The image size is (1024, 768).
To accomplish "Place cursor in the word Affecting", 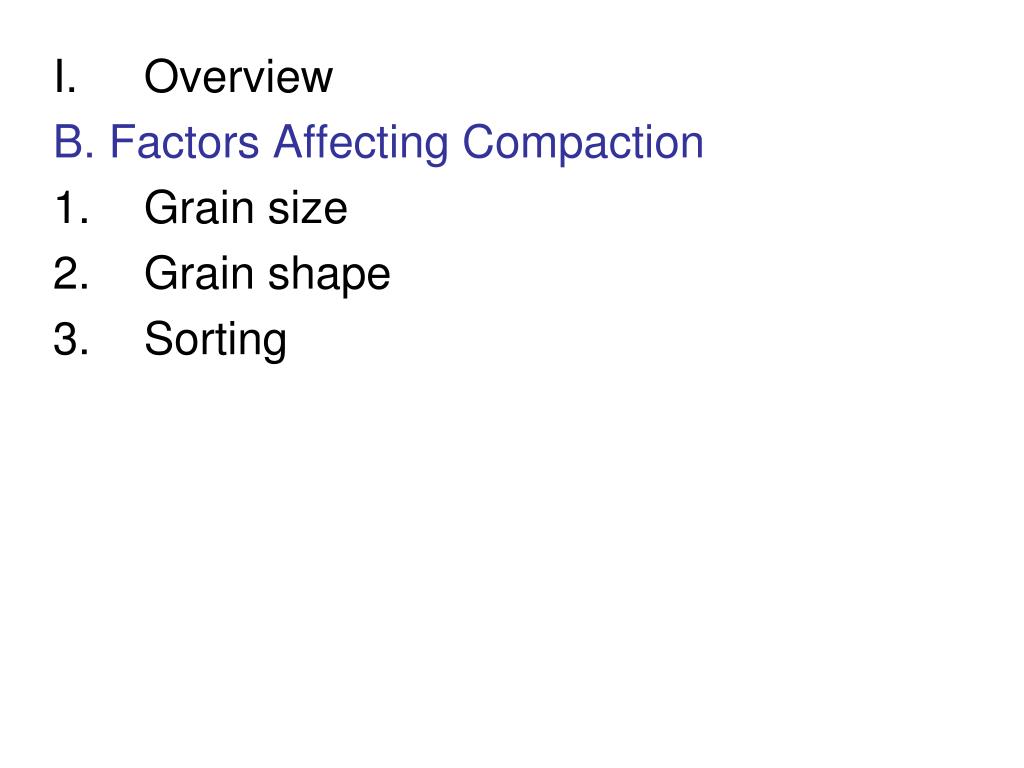I will (x=360, y=144).
